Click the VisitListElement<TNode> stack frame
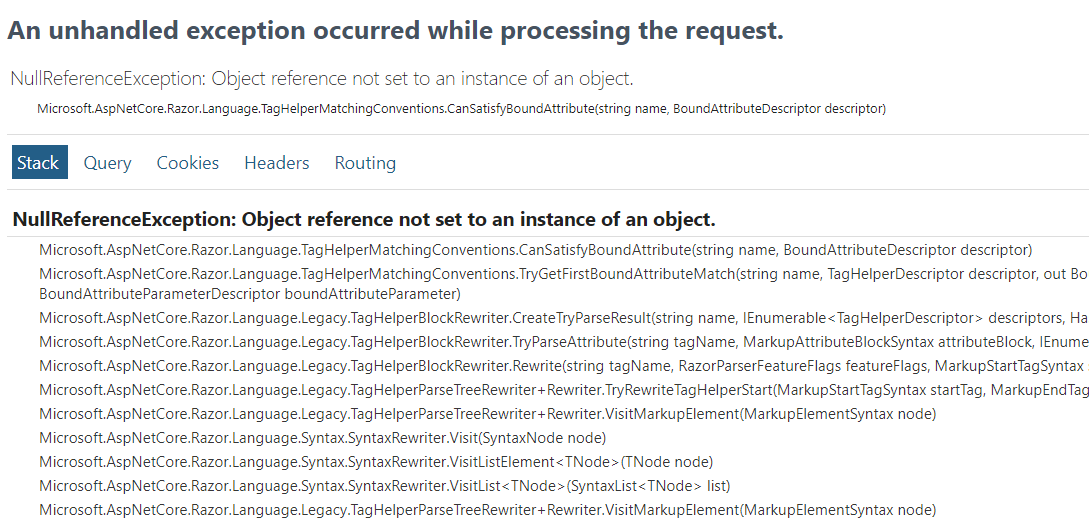 pyautogui.click(x=375, y=462)
